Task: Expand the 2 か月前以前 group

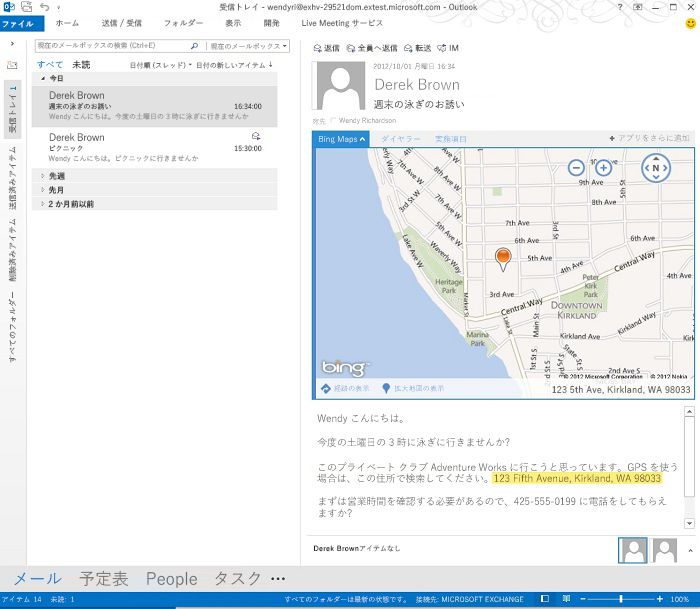Action: (x=43, y=204)
